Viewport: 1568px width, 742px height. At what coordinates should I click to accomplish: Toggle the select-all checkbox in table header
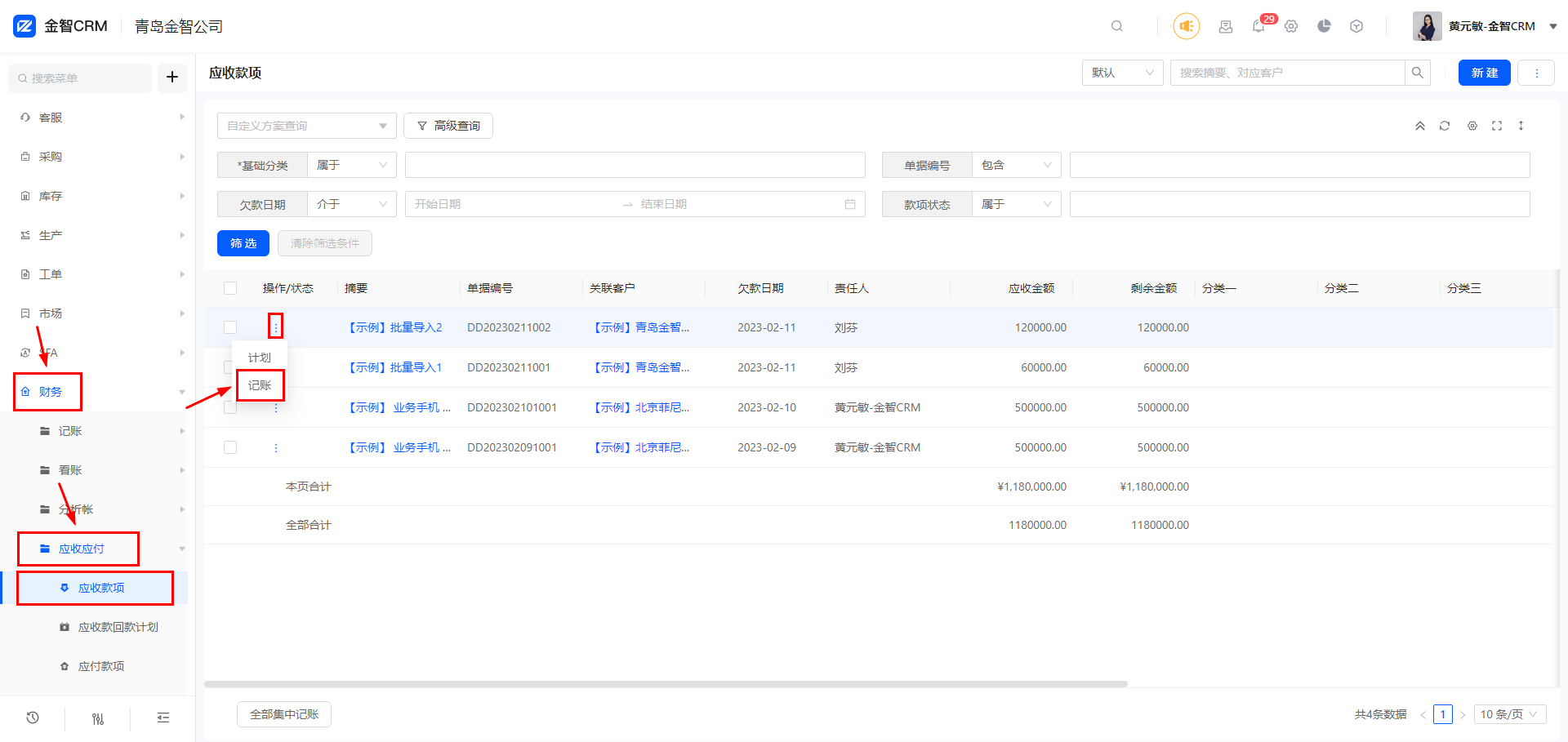pyautogui.click(x=230, y=288)
